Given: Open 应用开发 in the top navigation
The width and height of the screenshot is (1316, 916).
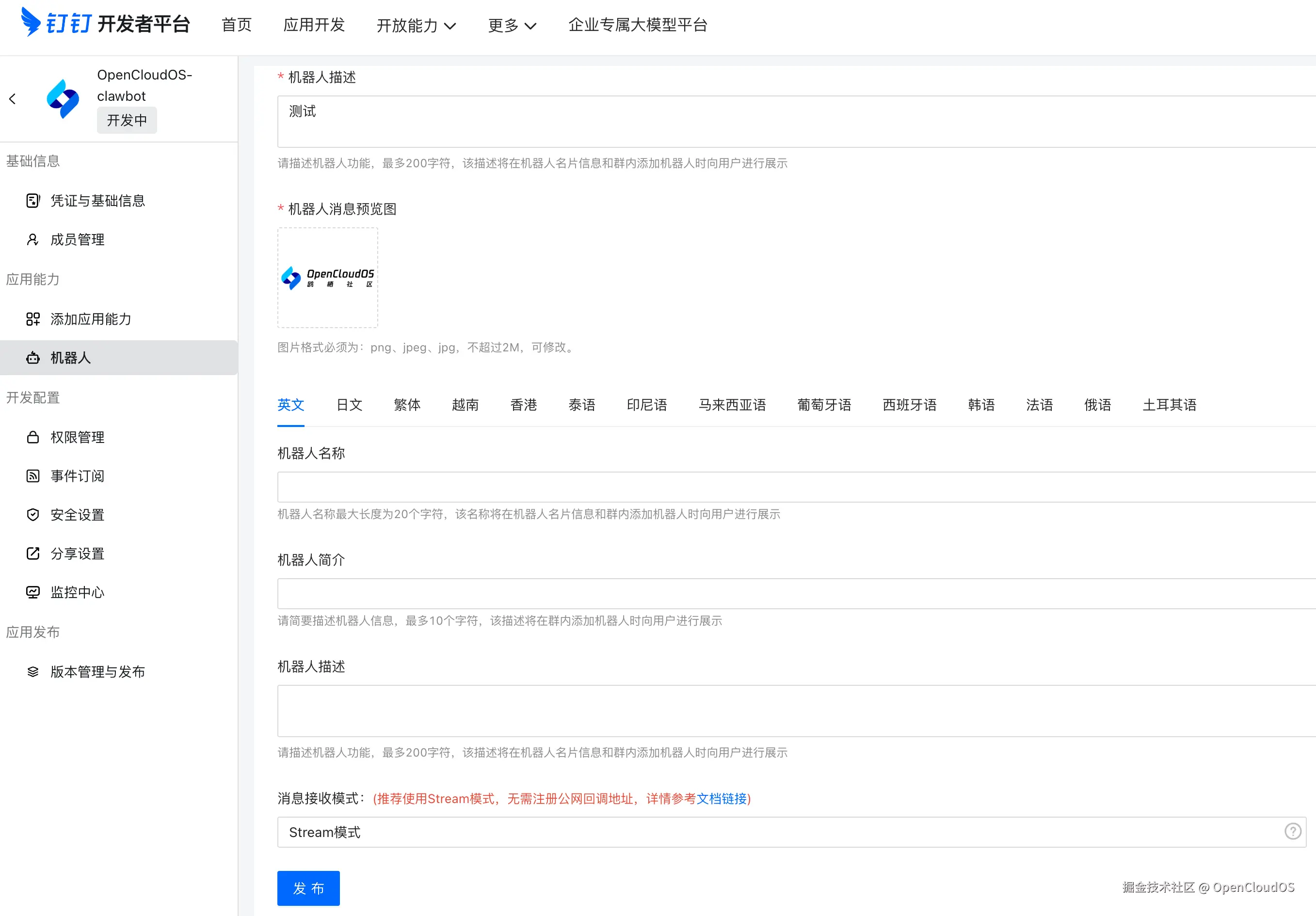Looking at the screenshot, I should [314, 25].
